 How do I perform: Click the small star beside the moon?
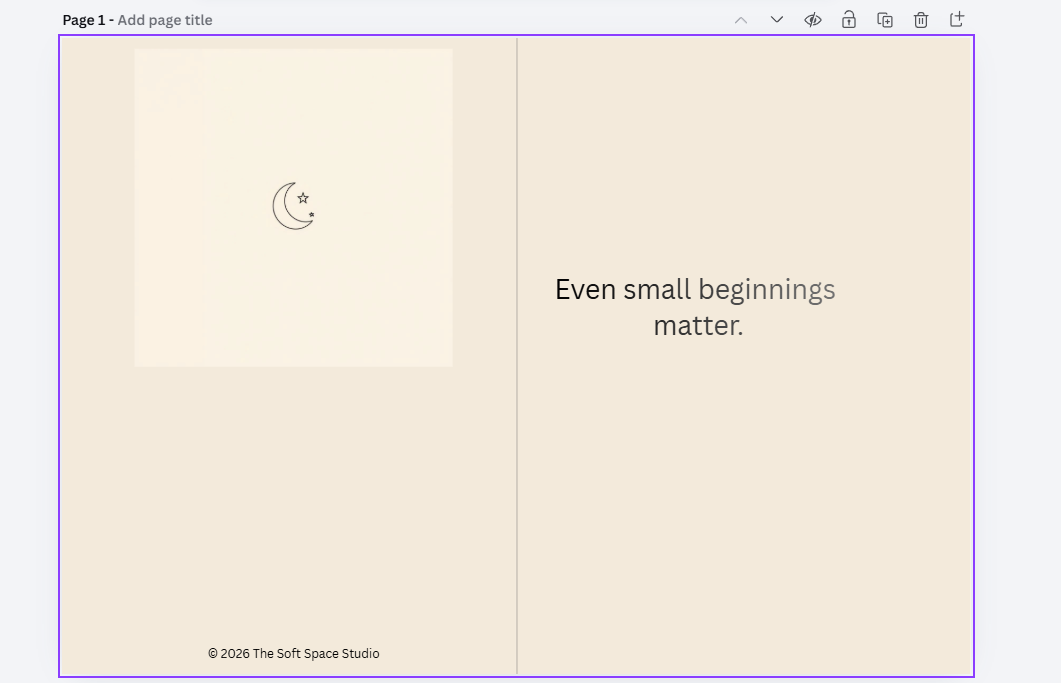click(x=302, y=197)
